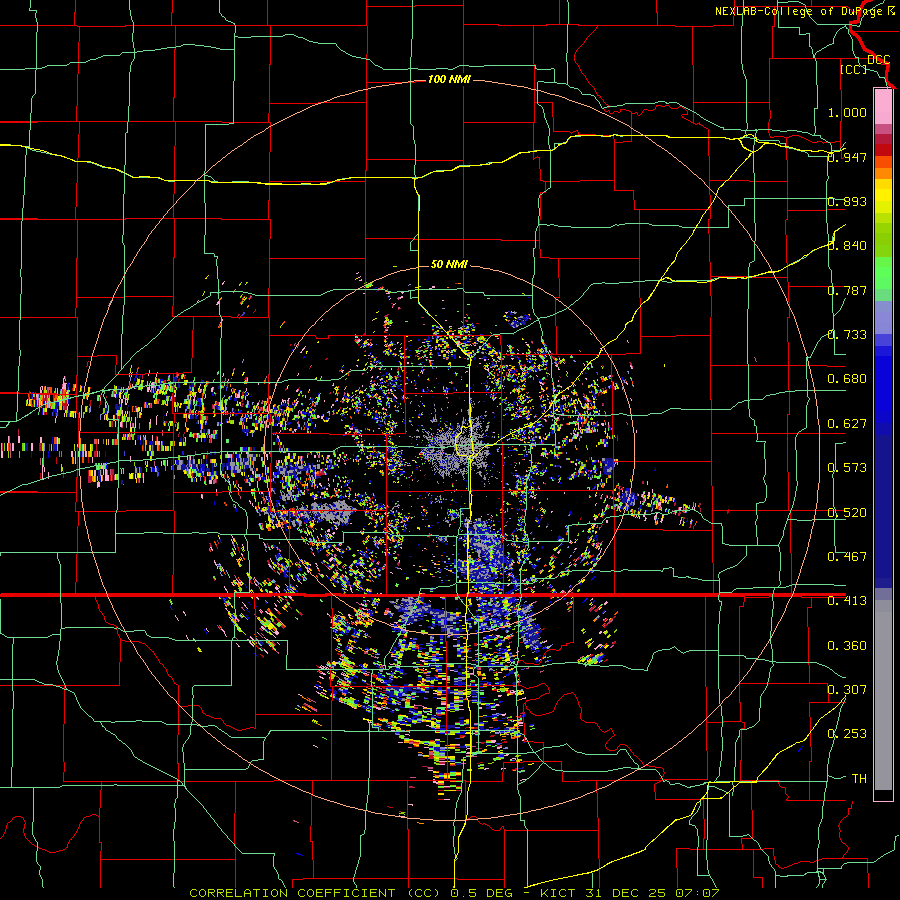
Task: Click the 0.307 color scale value
Action: coord(847,690)
